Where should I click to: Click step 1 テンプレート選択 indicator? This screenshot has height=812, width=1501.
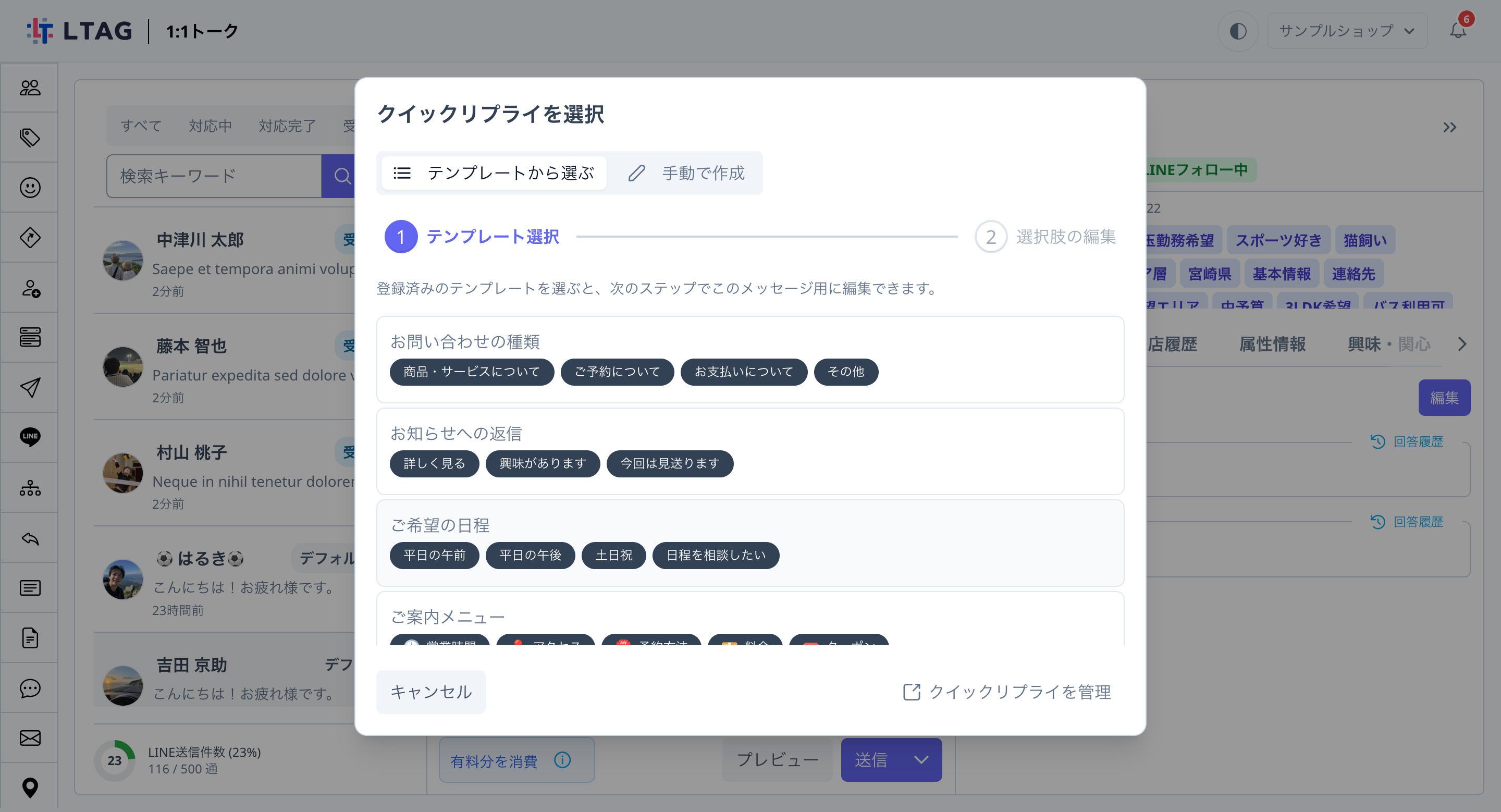pyautogui.click(x=472, y=237)
